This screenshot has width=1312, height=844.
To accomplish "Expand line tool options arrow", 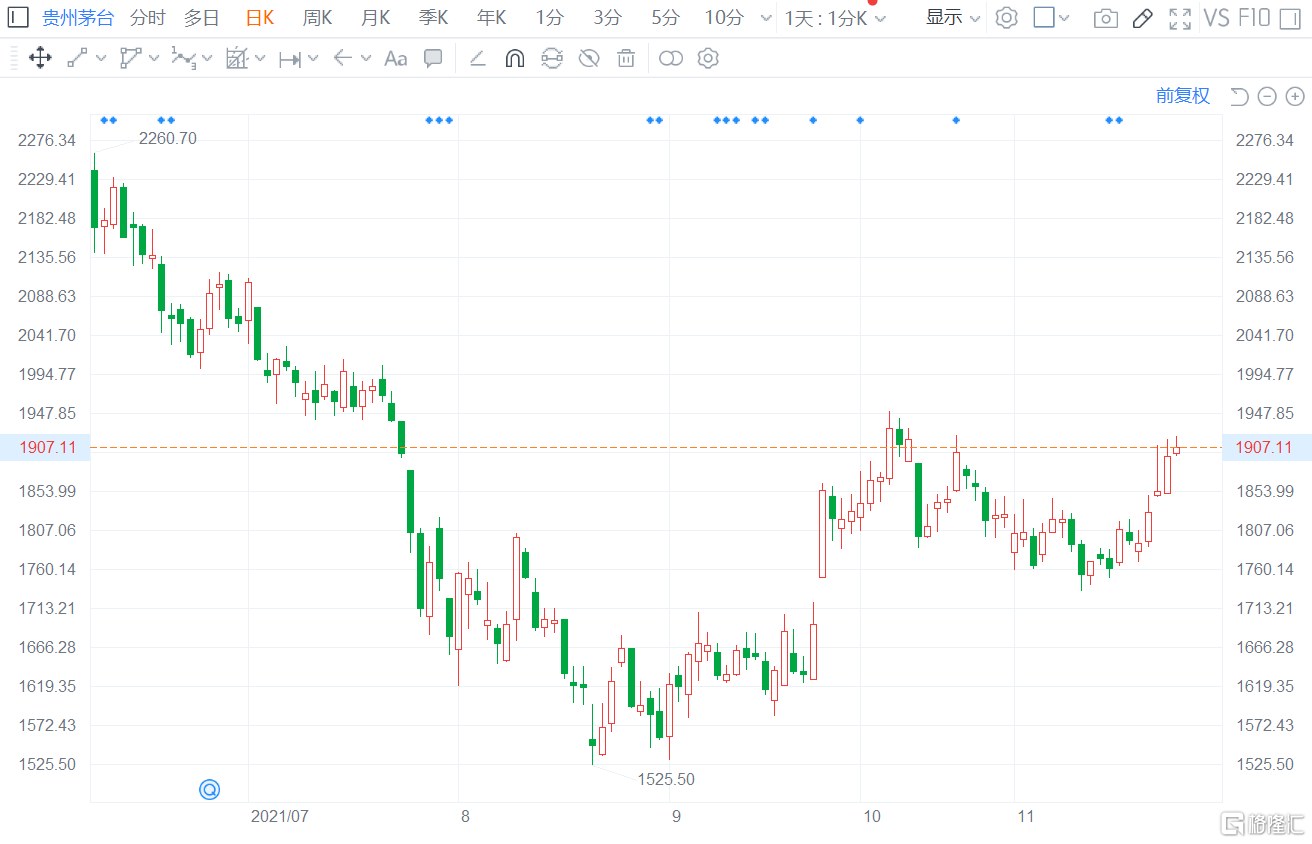I will point(101,59).
